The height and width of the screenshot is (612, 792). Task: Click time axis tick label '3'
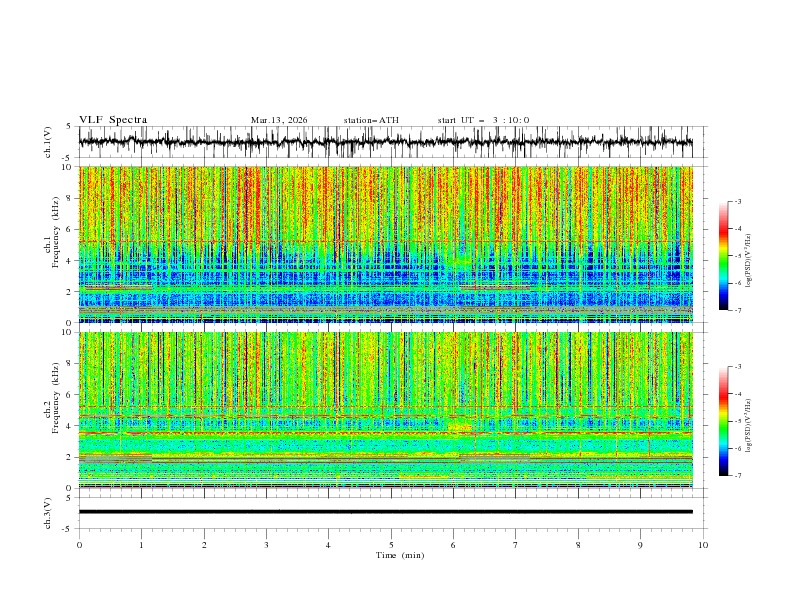point(266,545)
